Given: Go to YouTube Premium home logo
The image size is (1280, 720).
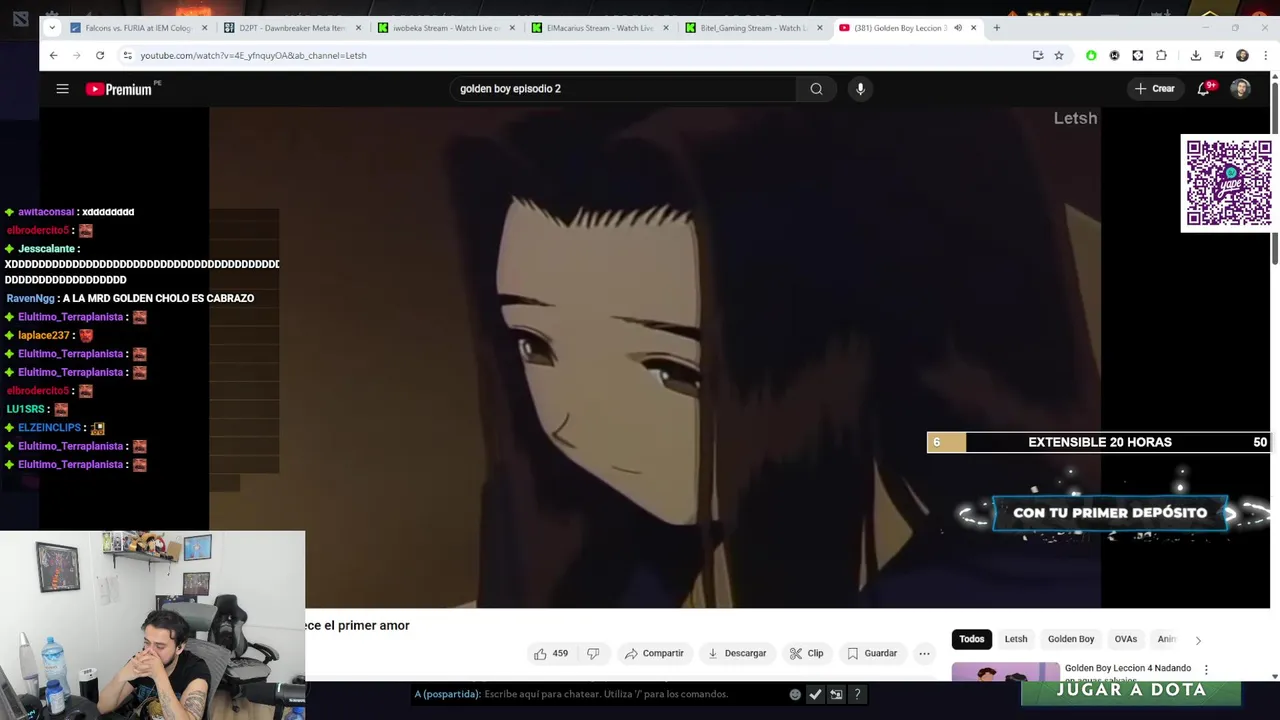Looking at the screenshot, I should click(x=121, y=89).
